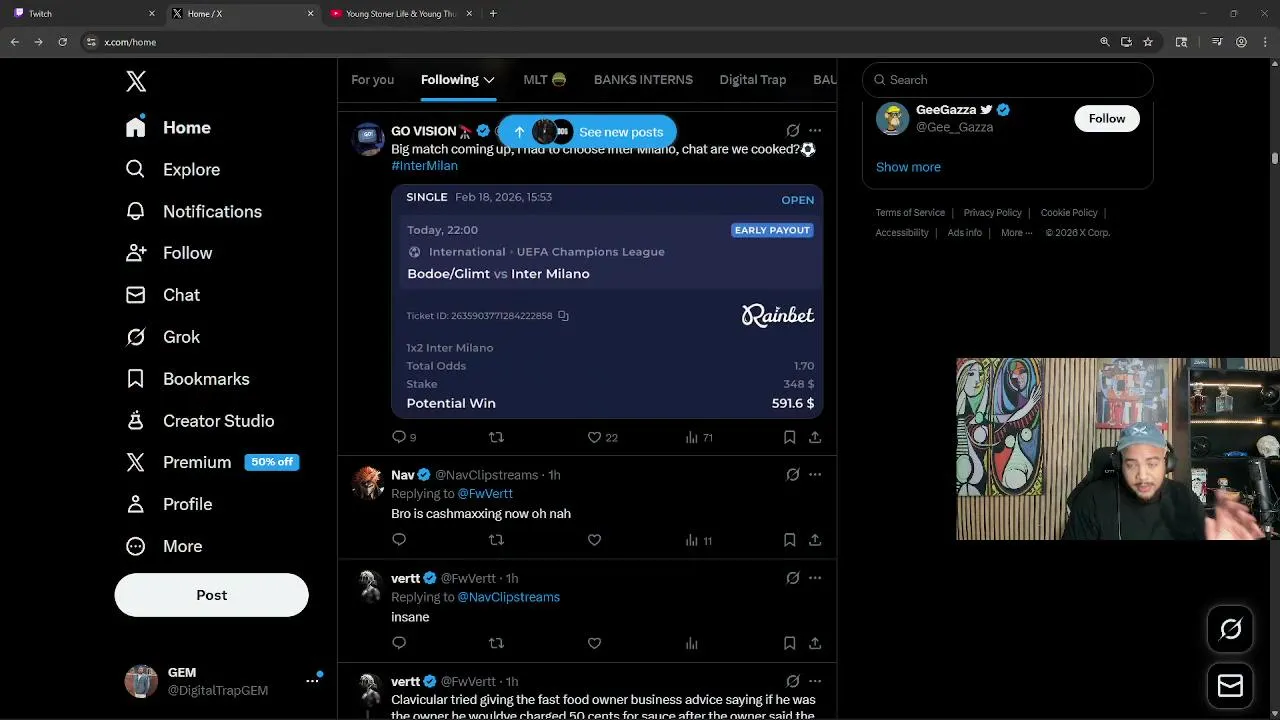
Task: Click @FwVertt mention in Nav's reply
Action: click(485, 494)
